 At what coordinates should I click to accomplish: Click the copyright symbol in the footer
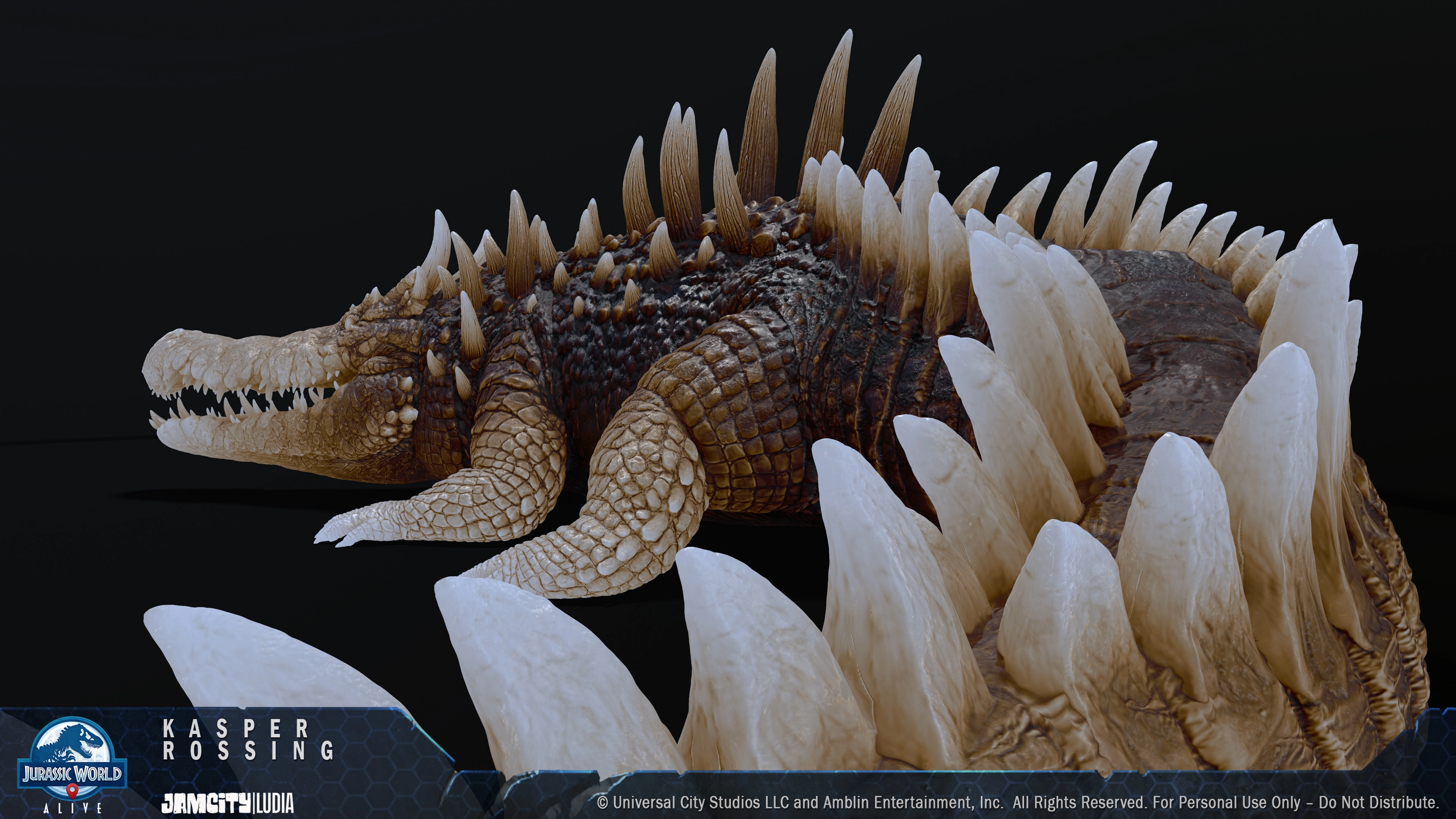(602, 803)
